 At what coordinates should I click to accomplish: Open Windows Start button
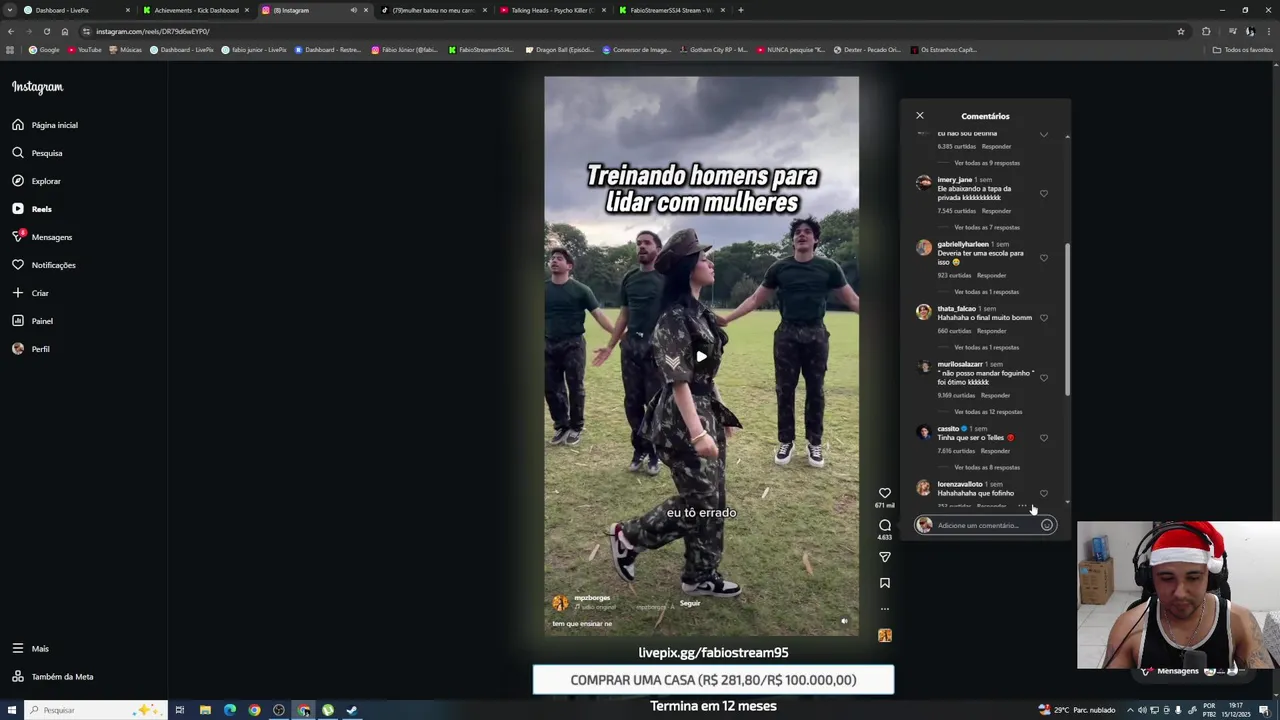pyautogui.click(x=10, y=710)
